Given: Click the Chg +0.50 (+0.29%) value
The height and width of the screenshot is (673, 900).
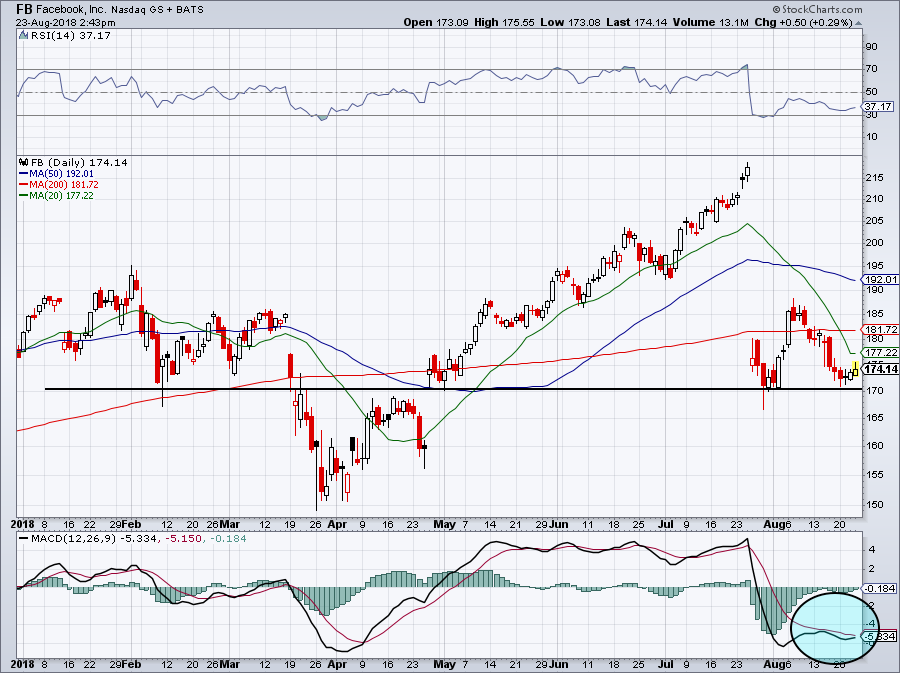Looking at the screenshot, I should pos(804,22).
